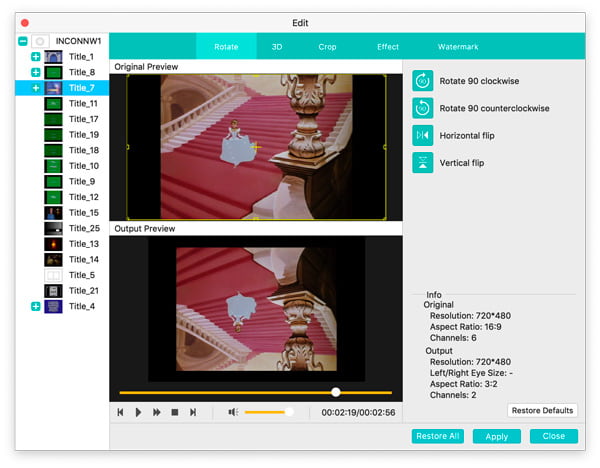Click the Title_1 thumbnail

(x=53, y=57)
